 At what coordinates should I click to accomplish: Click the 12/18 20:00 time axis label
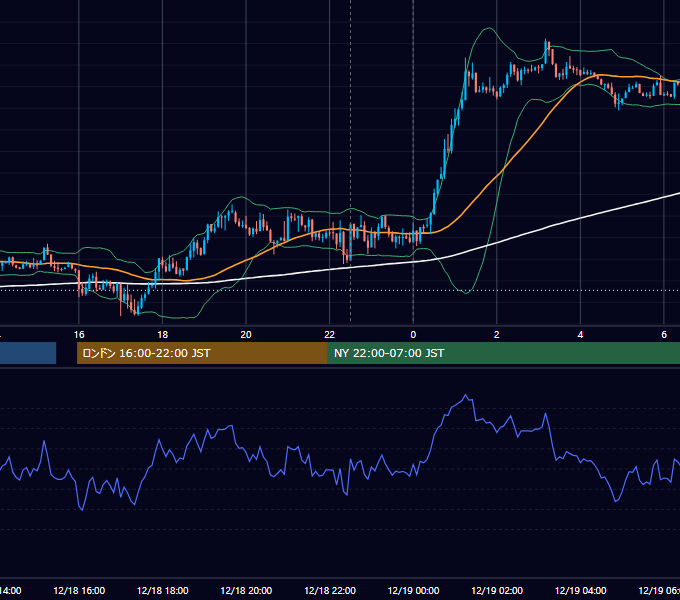coord(246,590)
